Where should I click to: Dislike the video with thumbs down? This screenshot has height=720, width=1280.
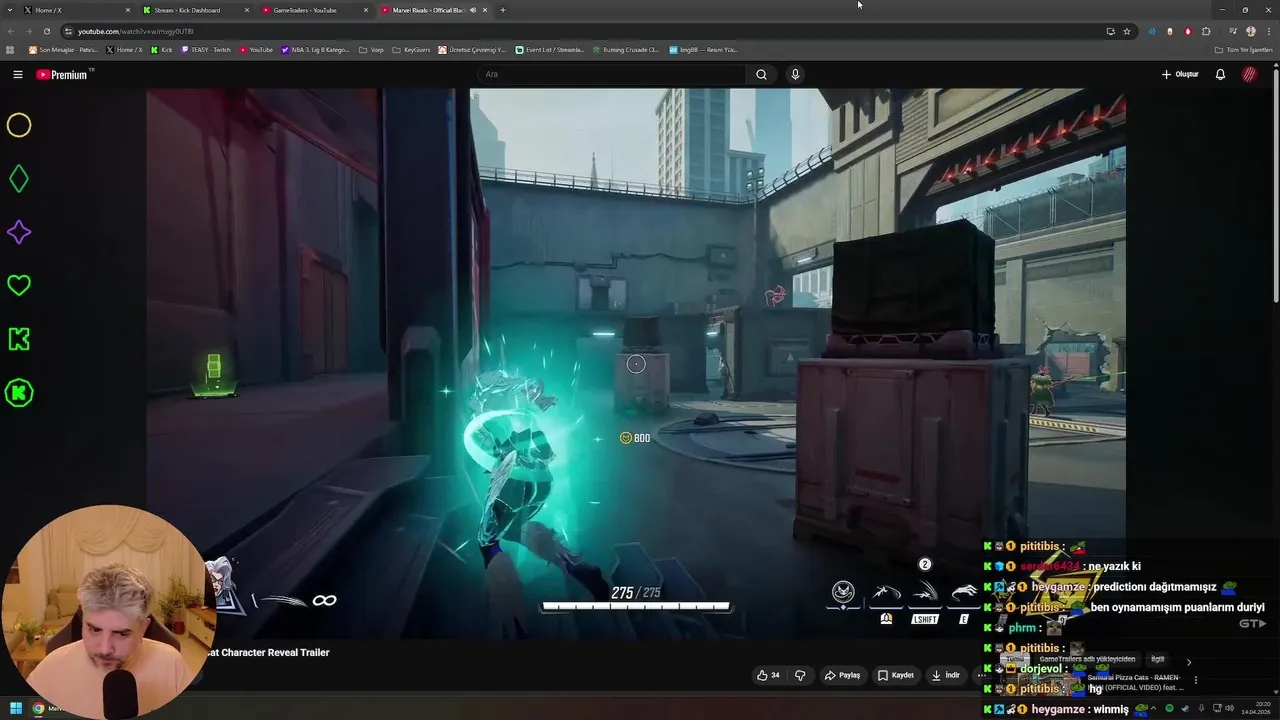(800, 675)
